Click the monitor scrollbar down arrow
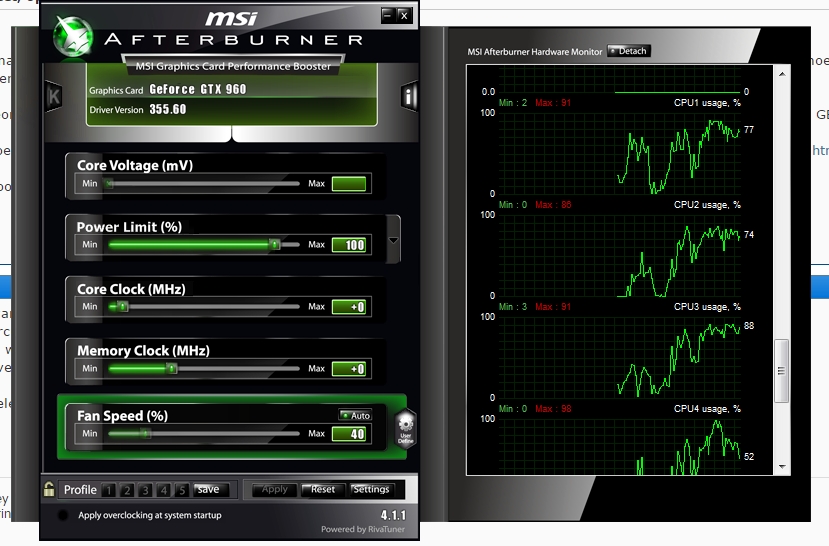The height and width of the screenshot is (546, 829). pos(782,467)
